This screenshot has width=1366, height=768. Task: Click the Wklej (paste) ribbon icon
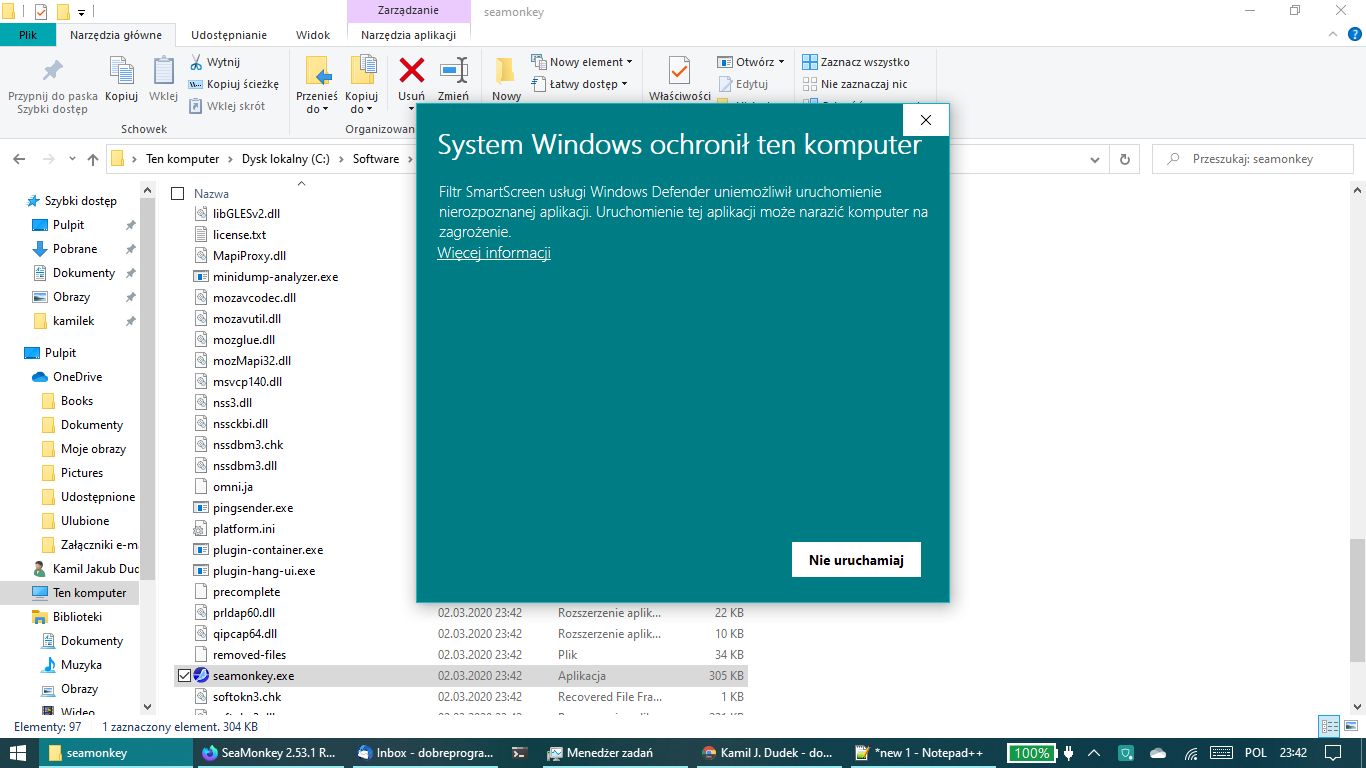[x=163, y=79]
